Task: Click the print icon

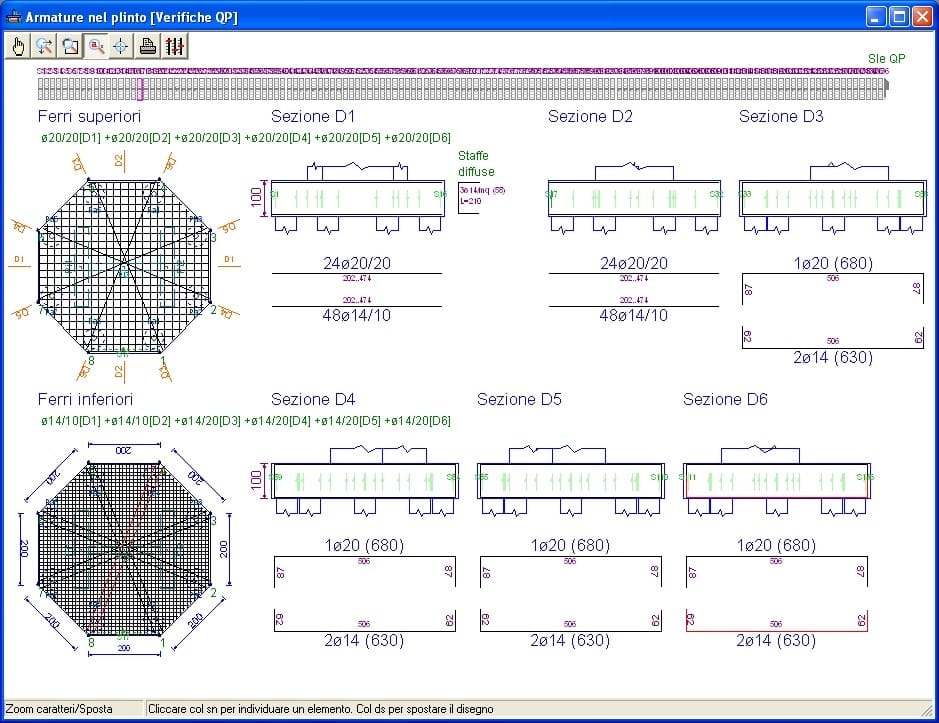Action: tap(148, 46)
